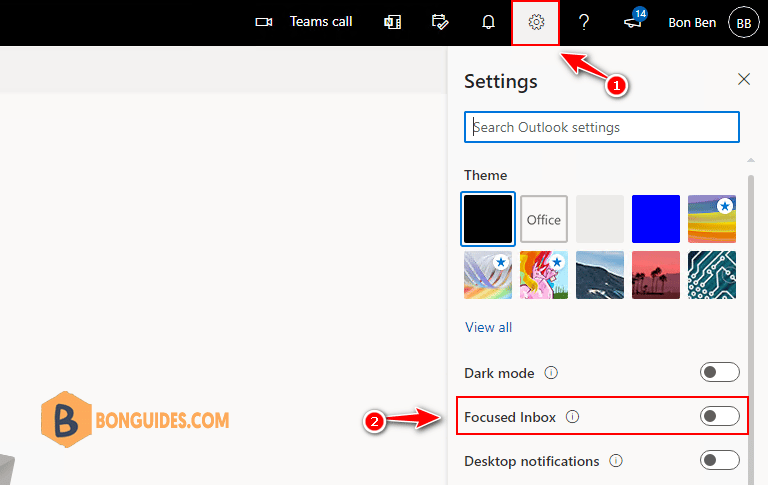
Task: Show Focused Inbox info icon
Action: [572, 416]
